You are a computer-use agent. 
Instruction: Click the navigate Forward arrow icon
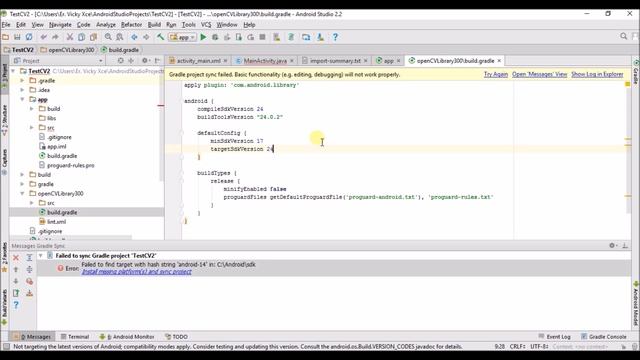click(x=146, y=37)
